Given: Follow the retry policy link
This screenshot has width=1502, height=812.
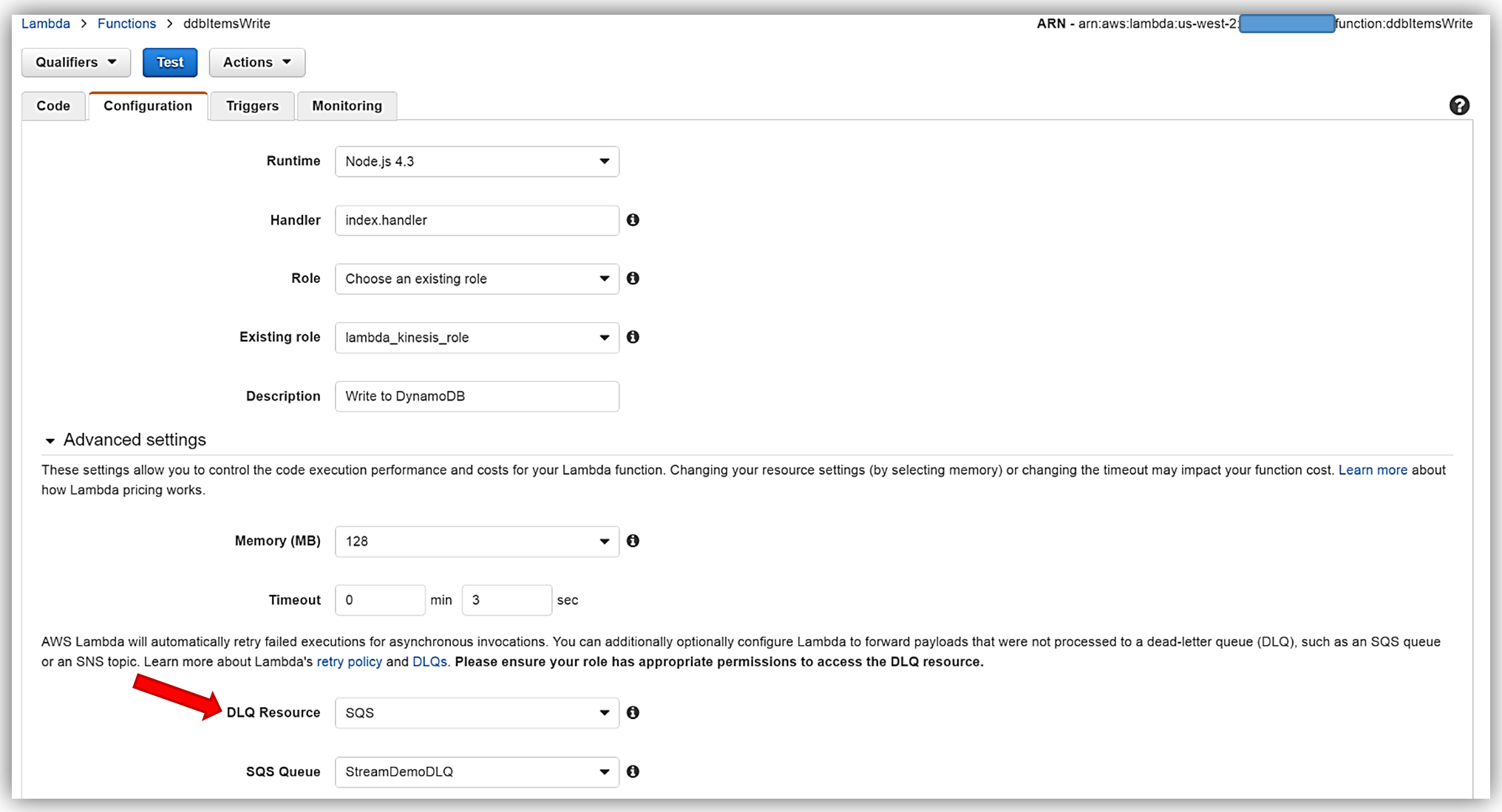Looking at the screenshot, I should pos(349,662).
